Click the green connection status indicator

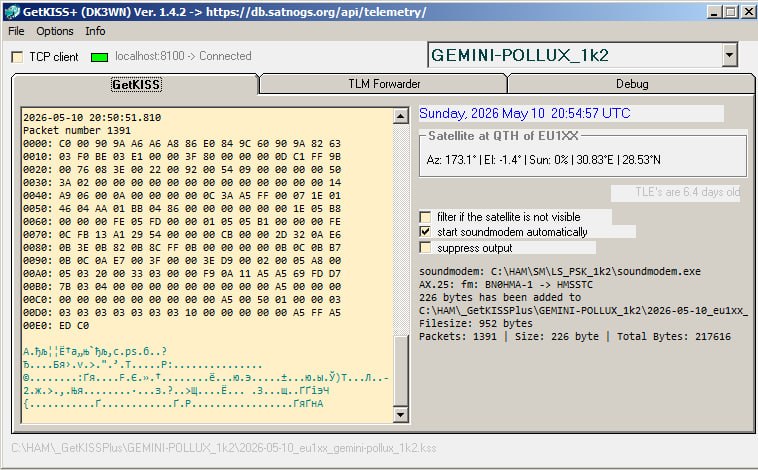pos(100,57)
